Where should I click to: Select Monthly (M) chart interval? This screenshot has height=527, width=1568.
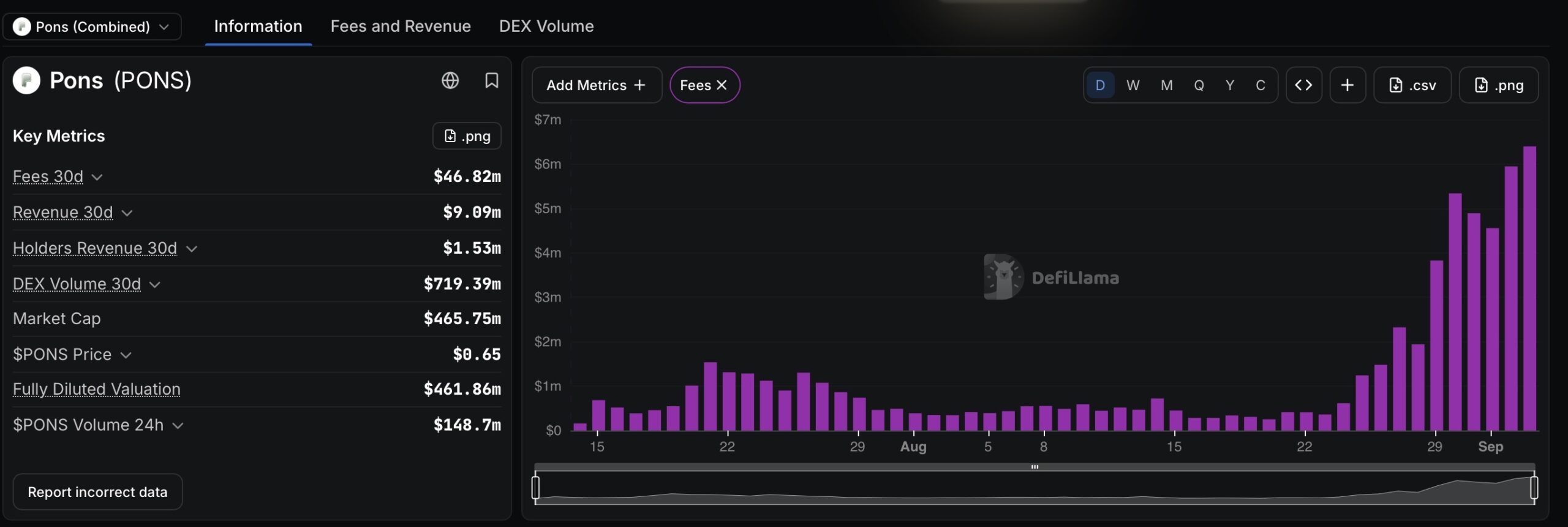coord(1166,85)
